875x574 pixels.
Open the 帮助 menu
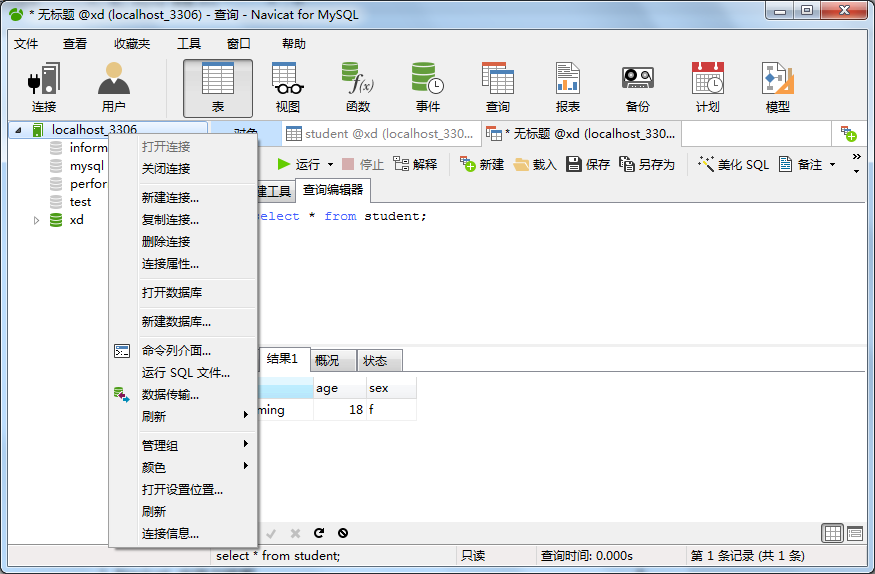(294, 44)
